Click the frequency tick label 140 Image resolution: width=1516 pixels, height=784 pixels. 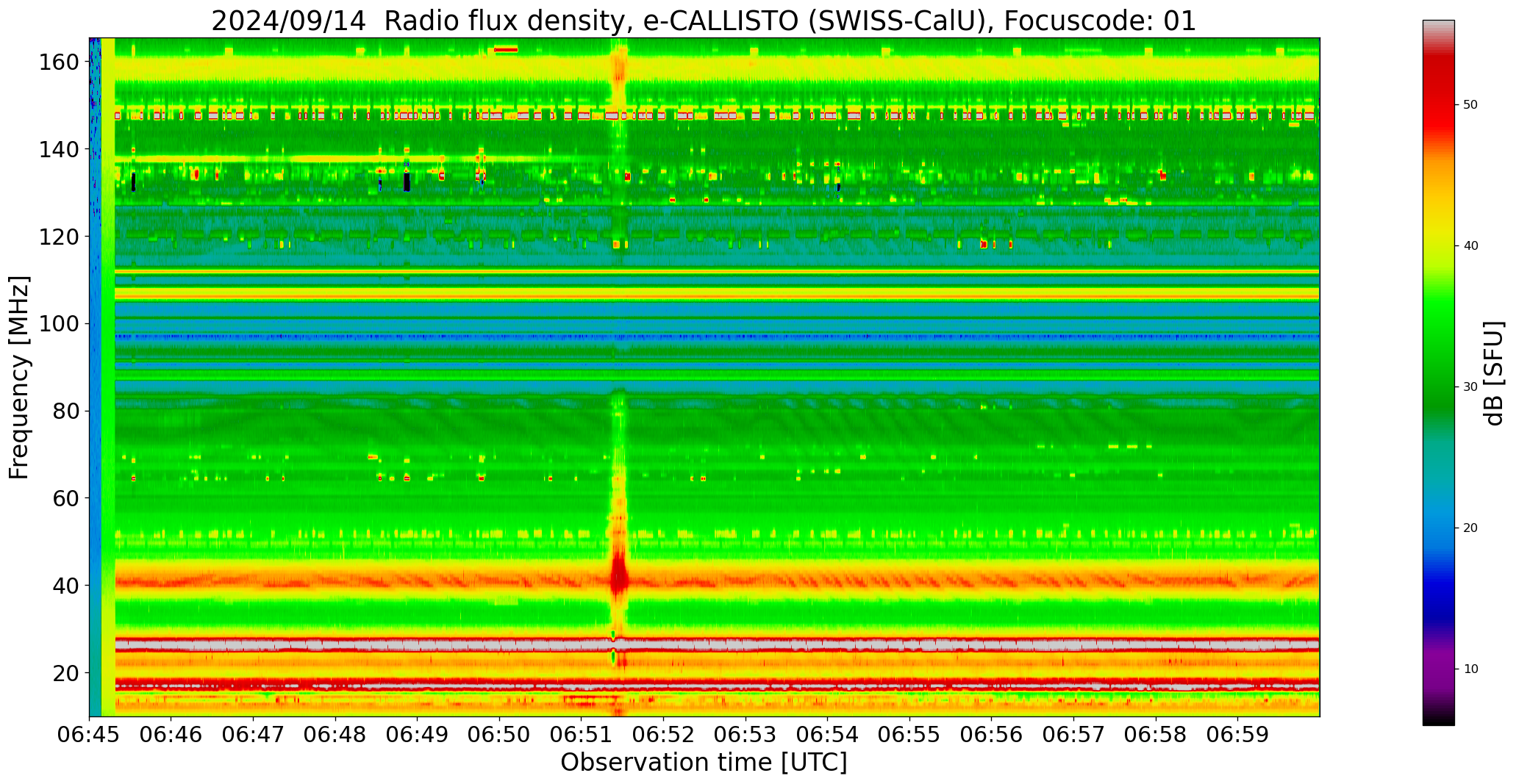click(x=60, y=149)
